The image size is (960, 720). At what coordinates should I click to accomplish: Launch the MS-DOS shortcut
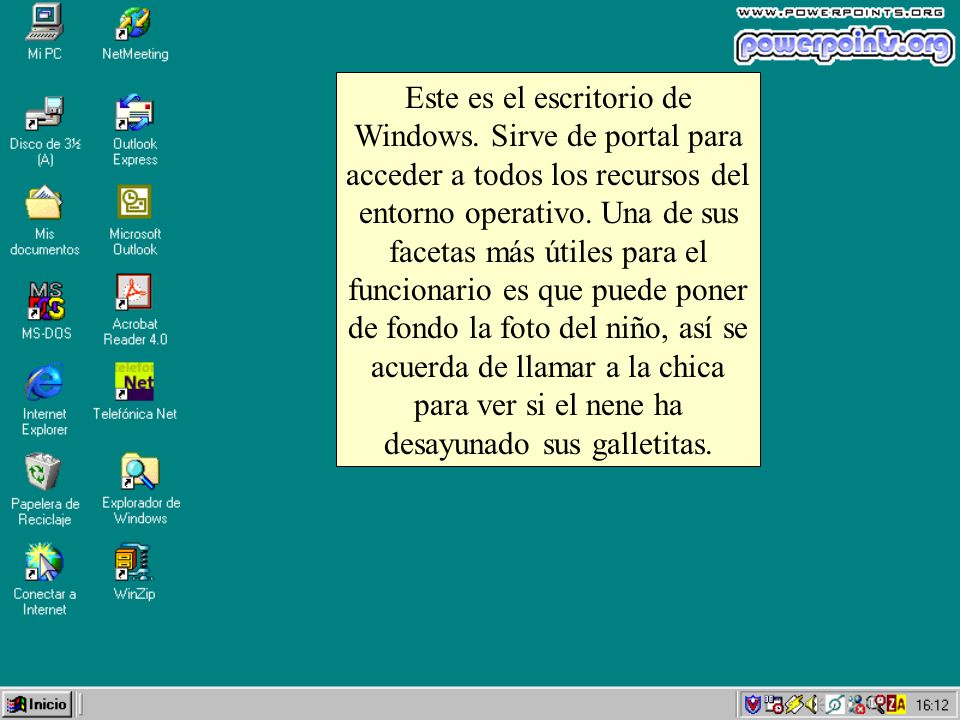(46, 310)
